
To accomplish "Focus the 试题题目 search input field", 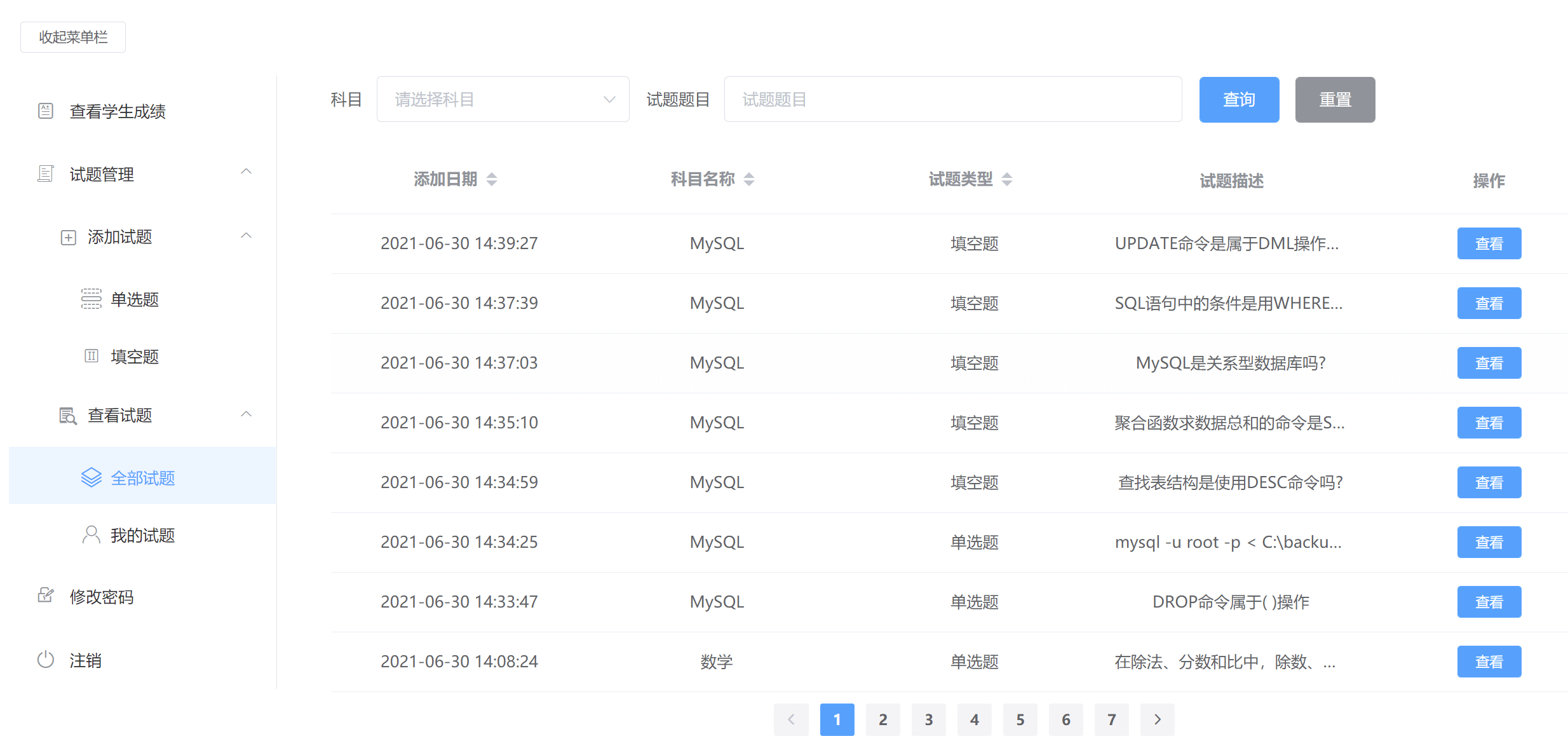I will click(x=953, y=99).
